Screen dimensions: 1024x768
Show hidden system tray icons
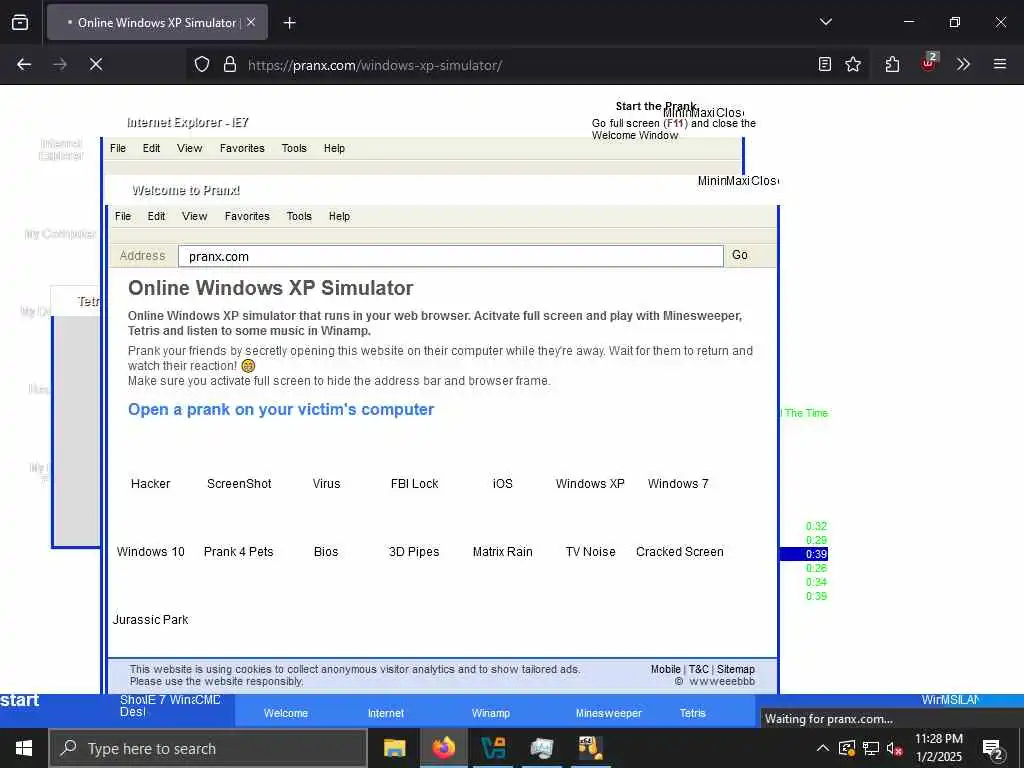click(823, 748)
